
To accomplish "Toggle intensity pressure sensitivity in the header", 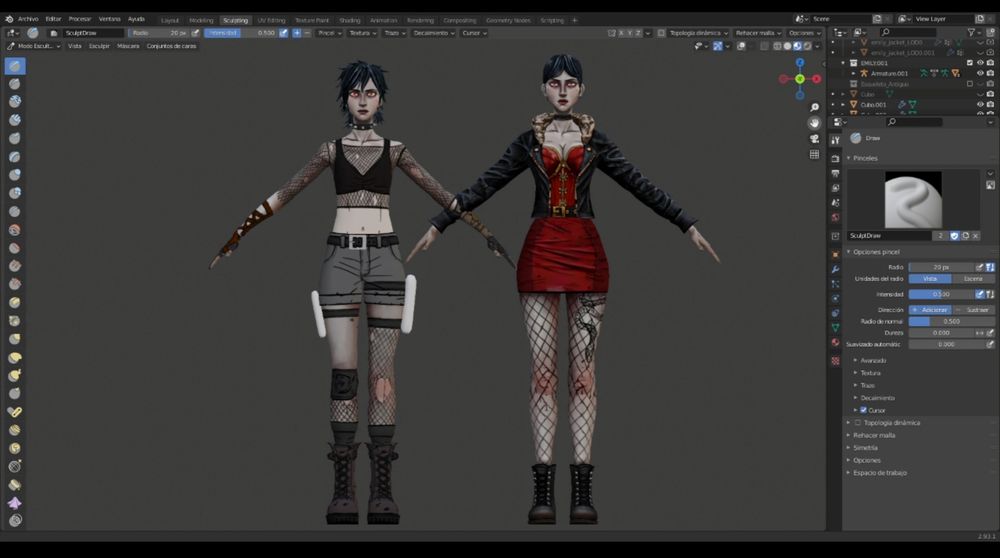I will [x=284, y=33].
